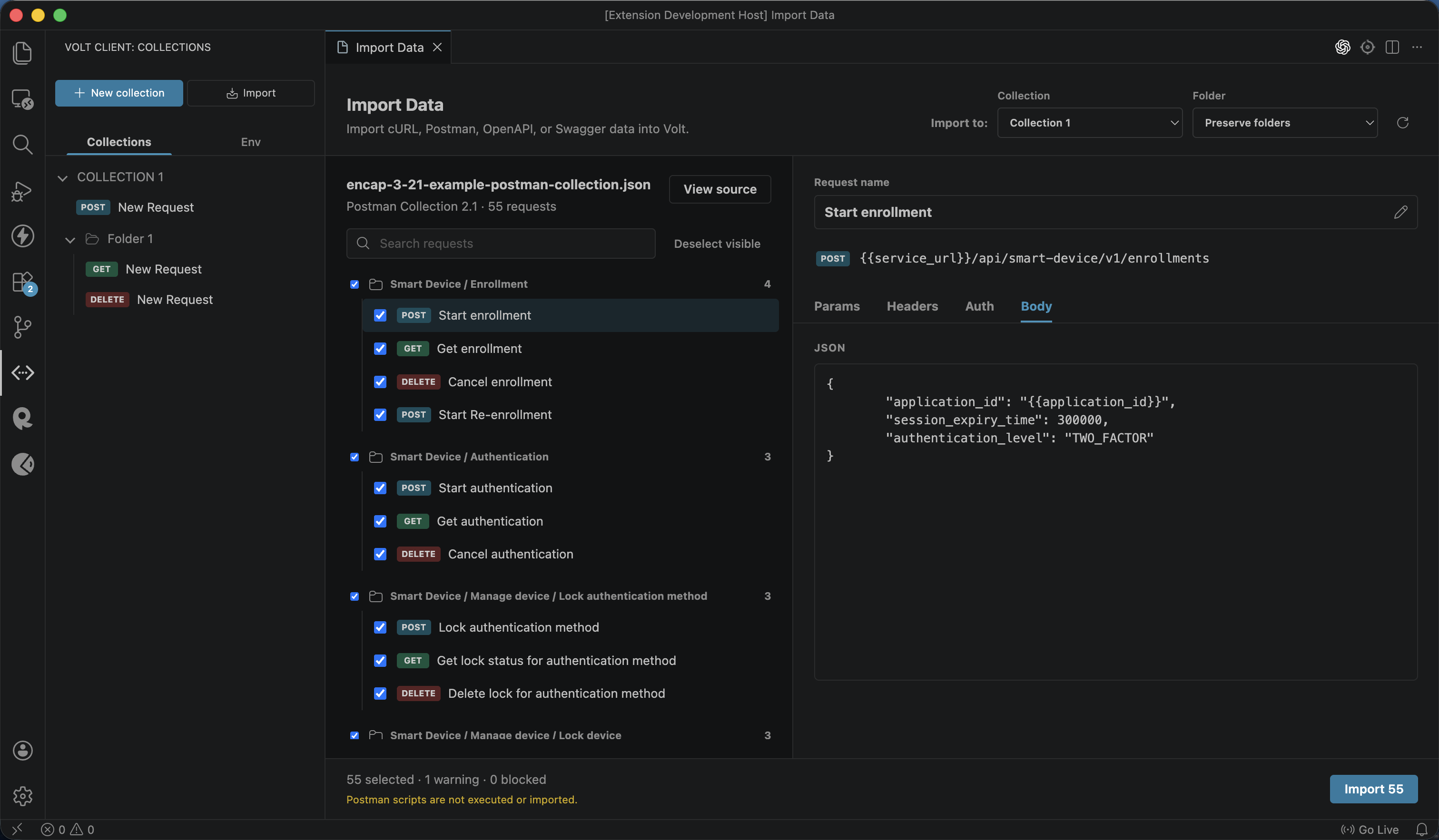Image resolution: width=1439 pixels, height=840 pixels.
Task: Select Get lock status for authentication method
Action: (x=570, y=660)
